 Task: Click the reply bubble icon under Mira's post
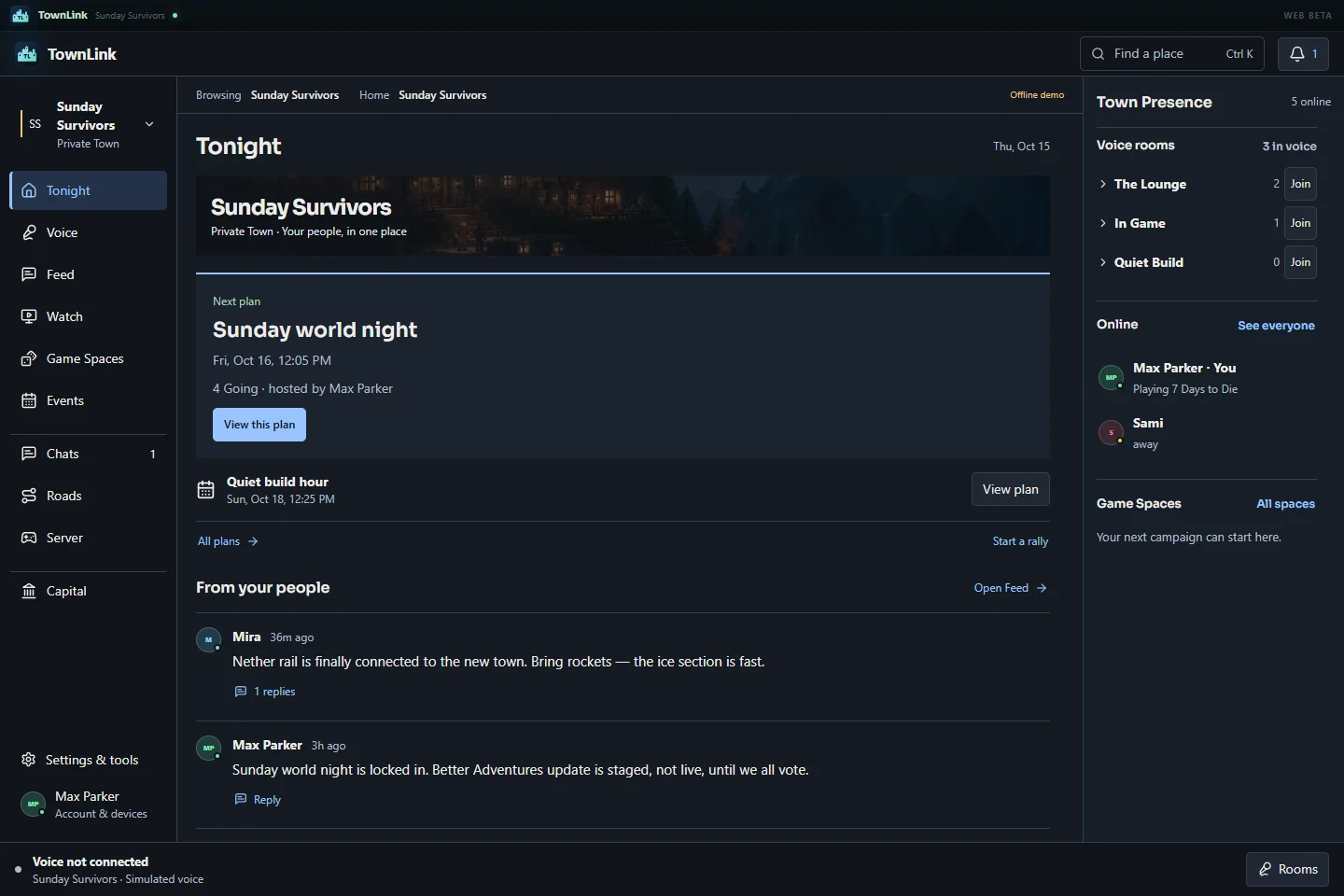pos(241,692)
